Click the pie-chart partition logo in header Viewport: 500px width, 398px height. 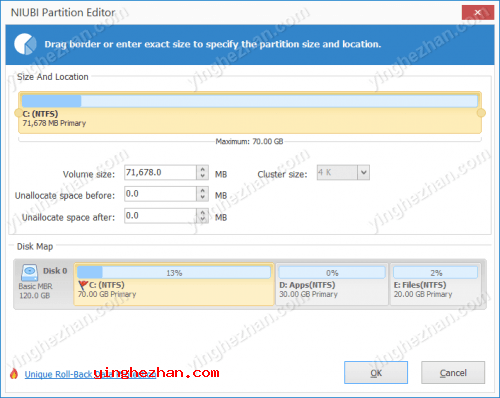click(25, 44)
